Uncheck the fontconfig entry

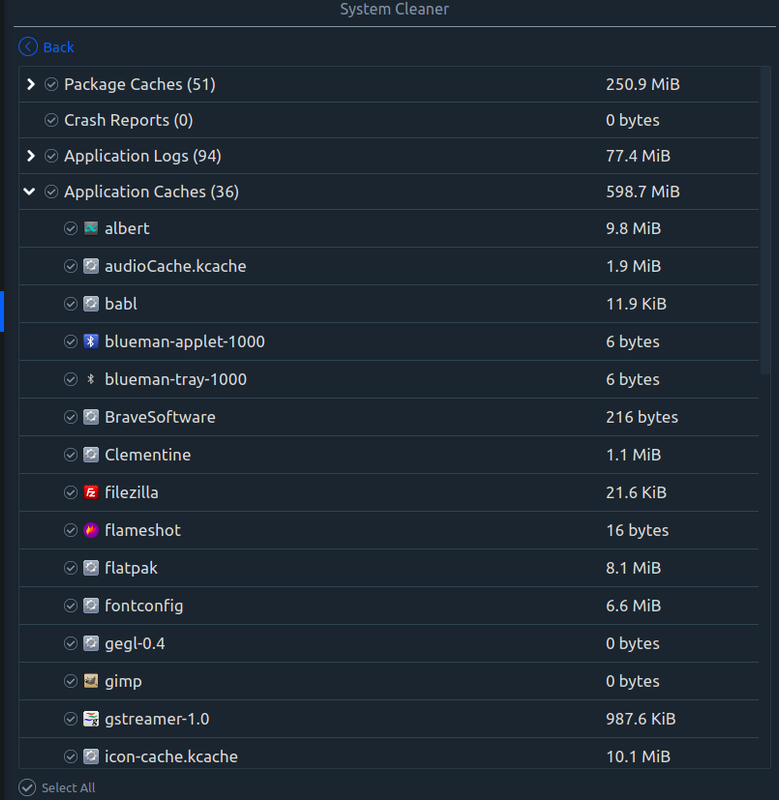coord(70,606)
